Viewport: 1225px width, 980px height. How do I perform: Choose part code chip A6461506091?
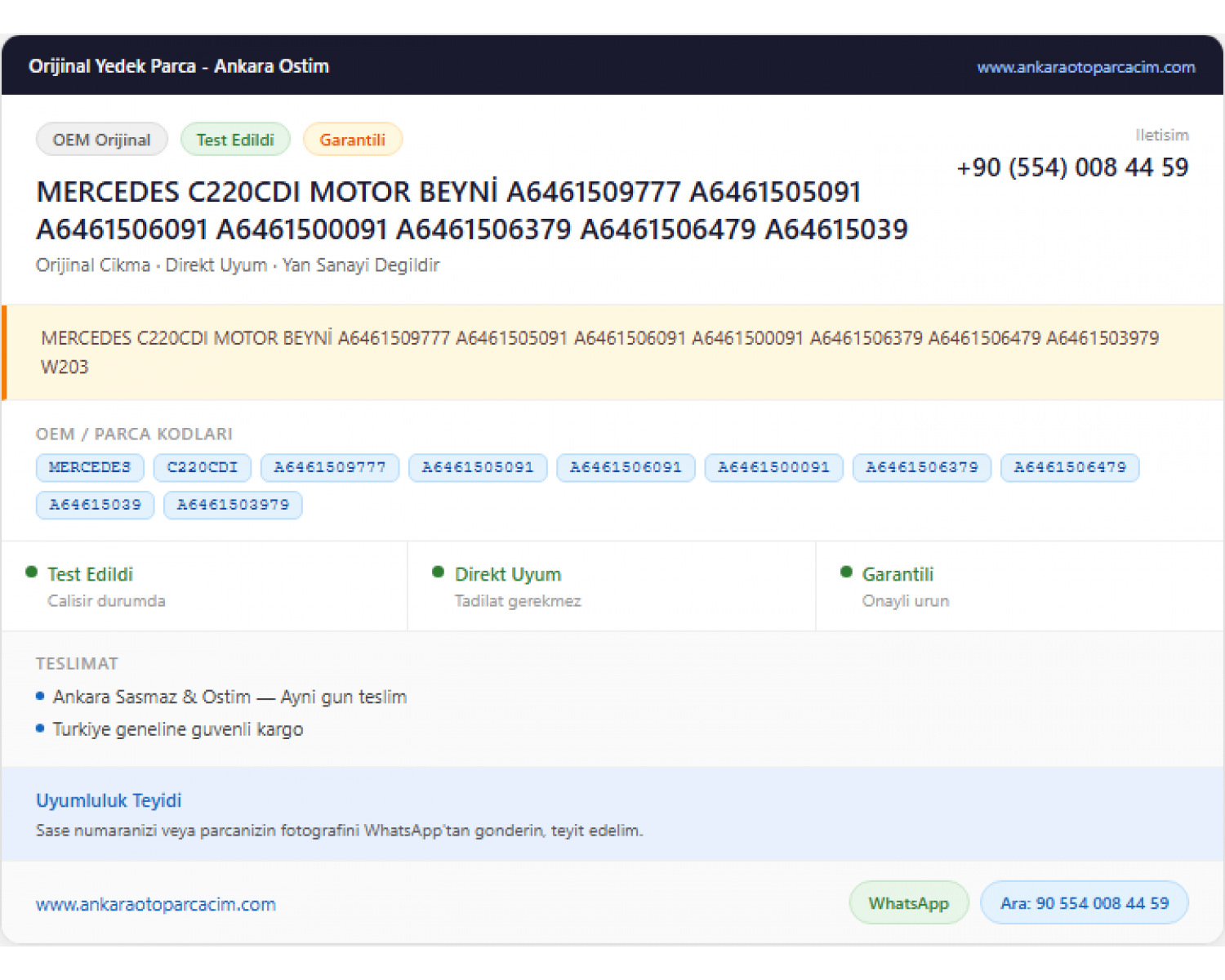[626, 468]
